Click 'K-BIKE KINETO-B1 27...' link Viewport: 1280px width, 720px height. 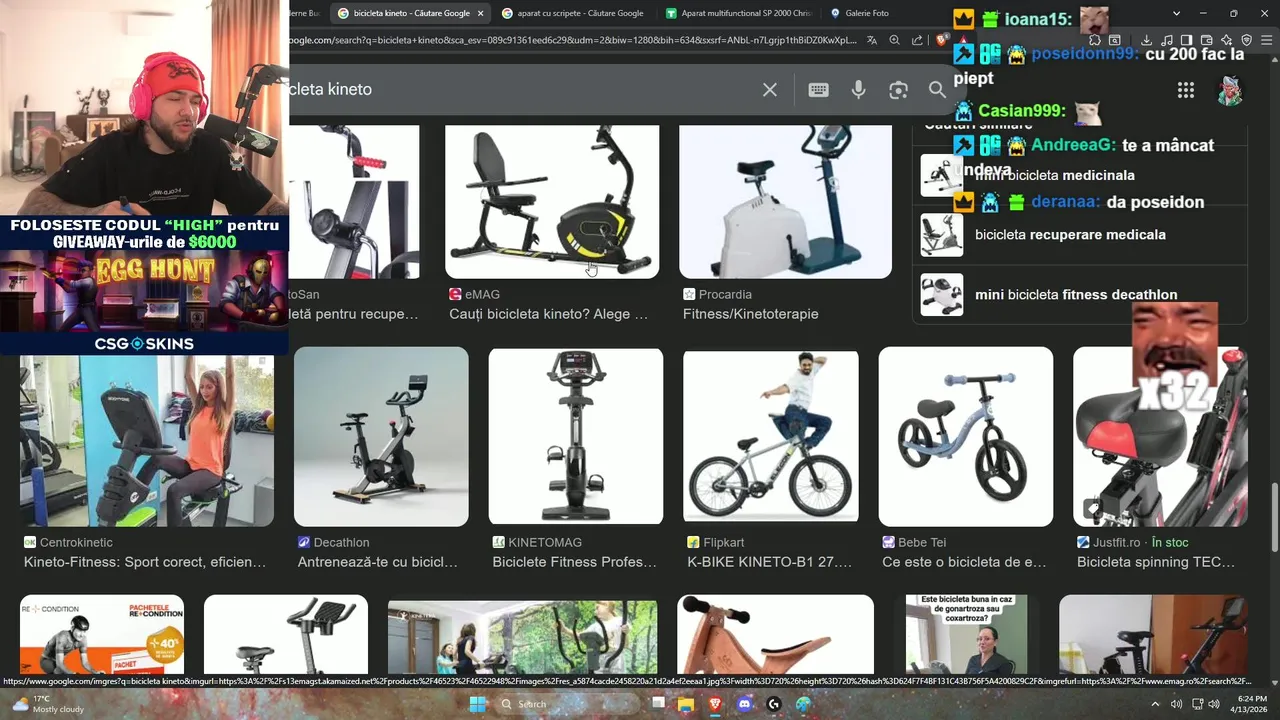click(770, 562)
